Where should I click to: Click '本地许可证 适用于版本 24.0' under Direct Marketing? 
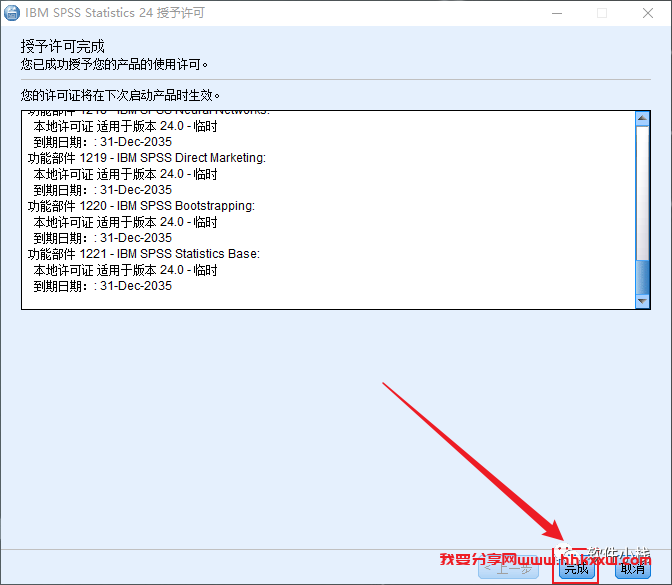click(x=108, y=174)
